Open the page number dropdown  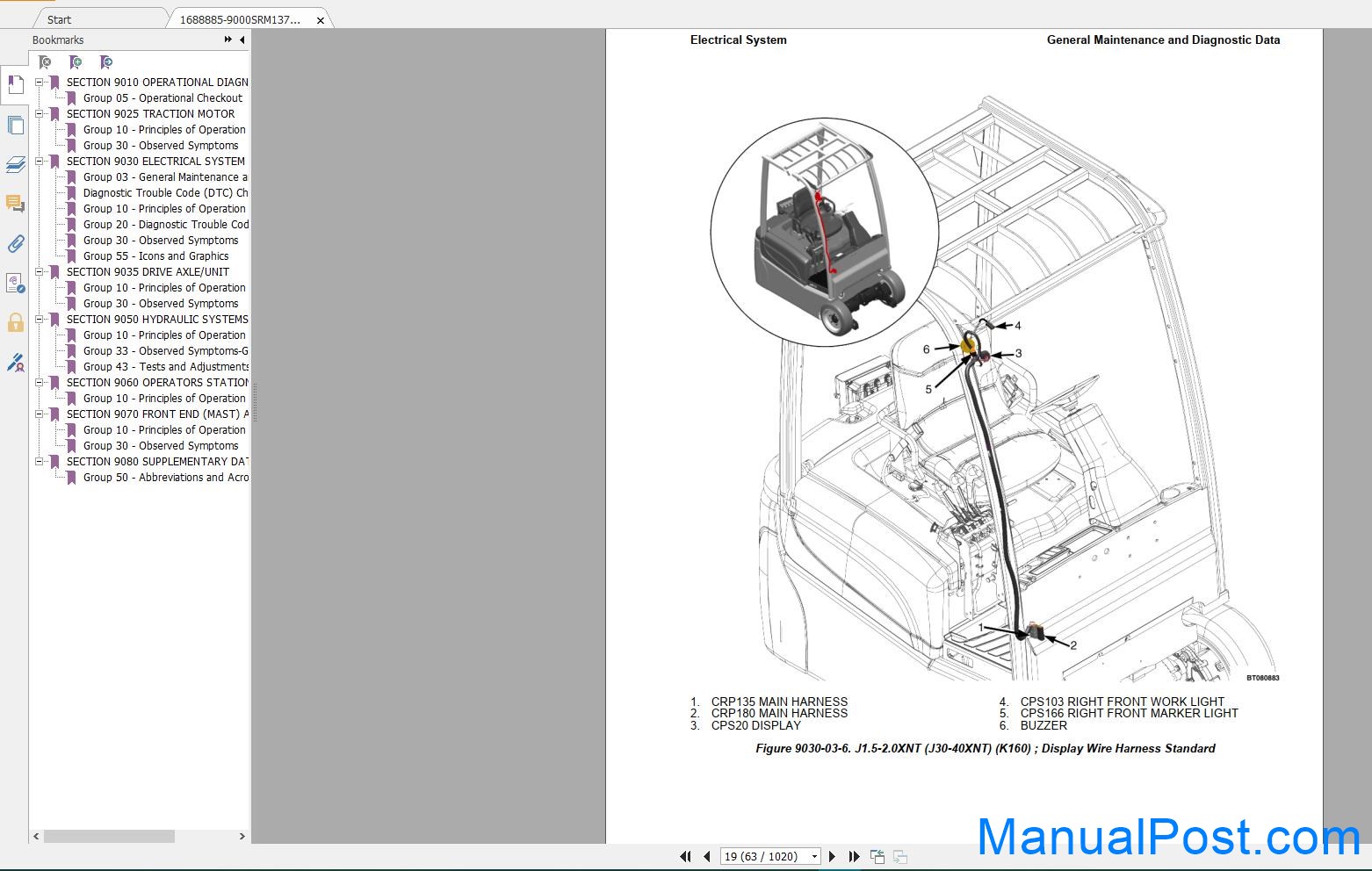coord(814,856)
